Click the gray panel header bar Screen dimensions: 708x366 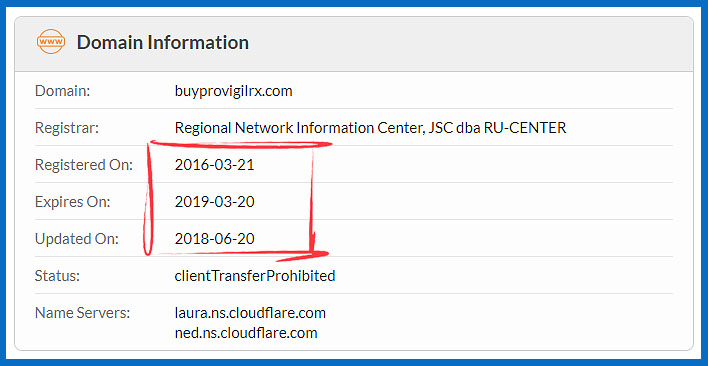pos(354,43)
